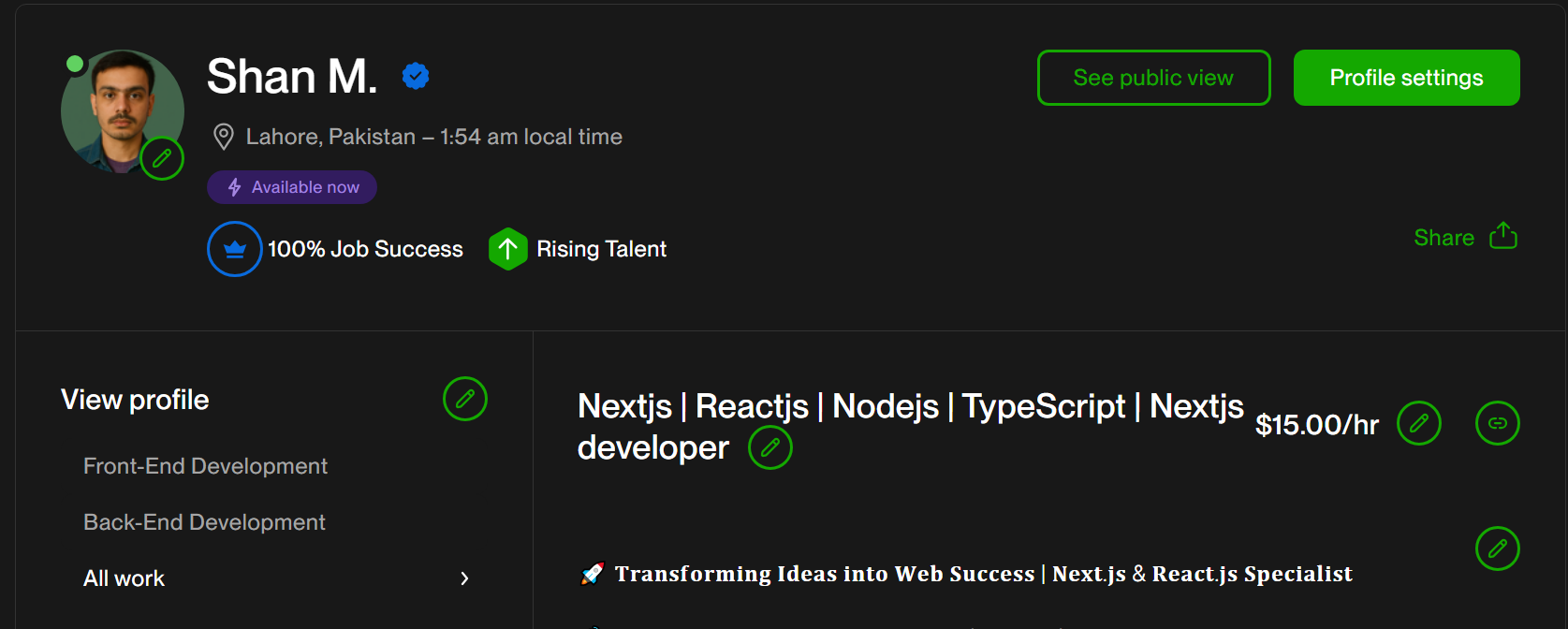Open All work profile item
This screenshot has height=629, width=1568.
(125, 578)
